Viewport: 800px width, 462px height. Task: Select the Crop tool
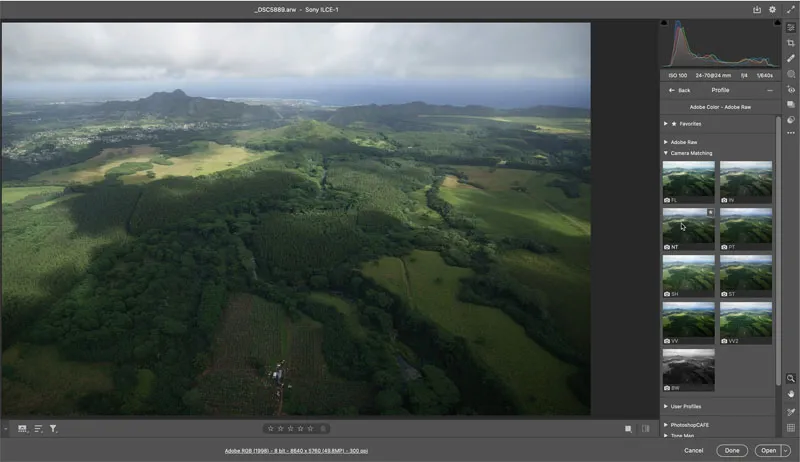coord(791,43)
